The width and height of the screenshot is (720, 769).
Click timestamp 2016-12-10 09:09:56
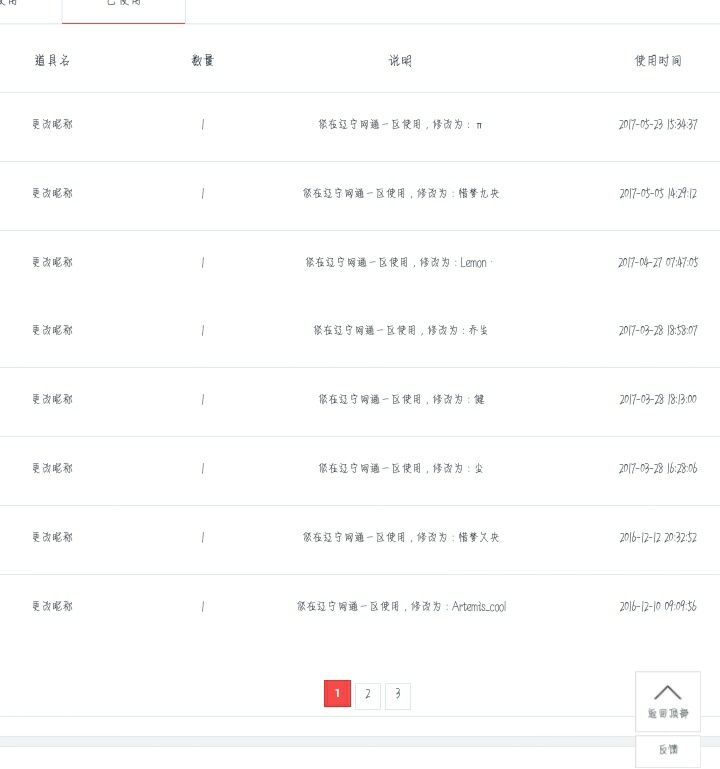tap(658, 606)
